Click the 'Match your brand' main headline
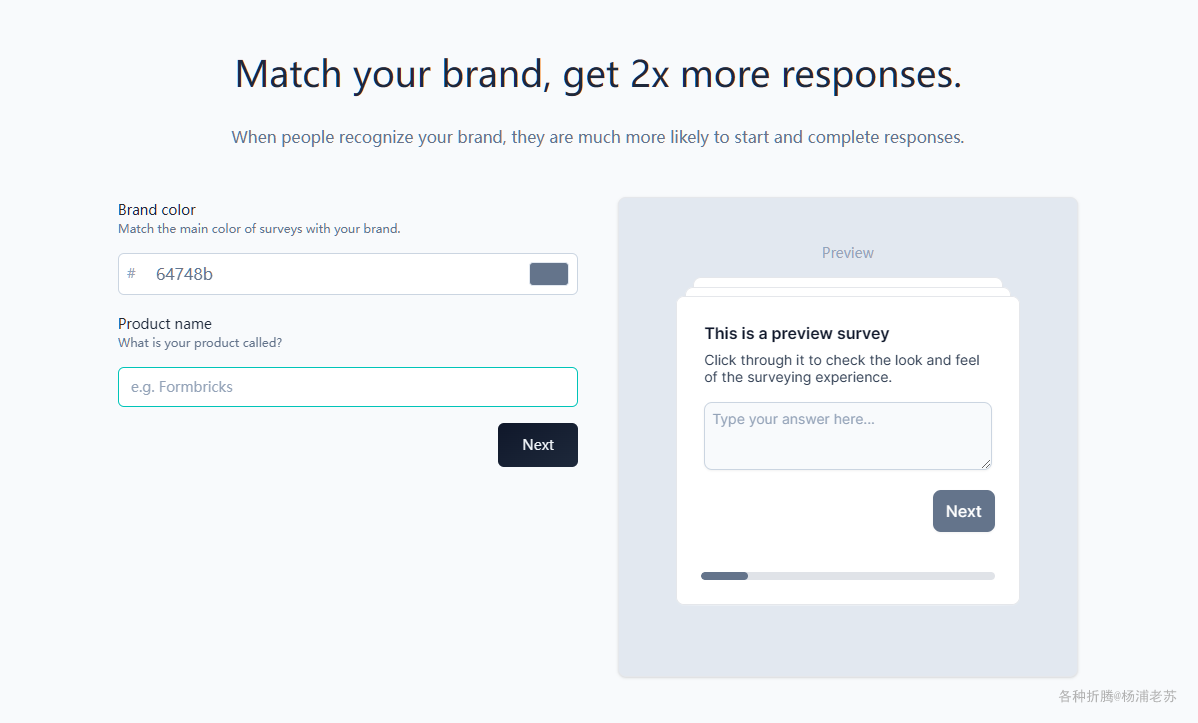The width and height of the screenshot is (1198, 723). (x=598, y=75)
